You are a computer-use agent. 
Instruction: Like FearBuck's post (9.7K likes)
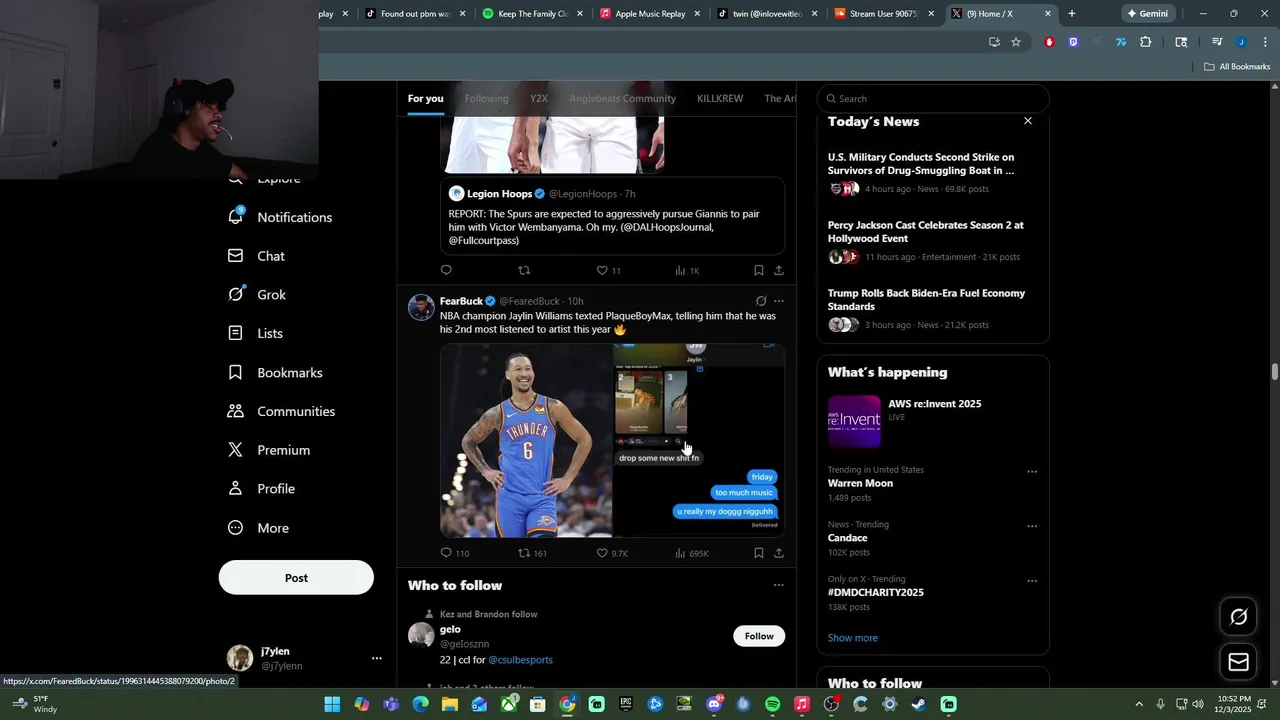click(612, 553)
